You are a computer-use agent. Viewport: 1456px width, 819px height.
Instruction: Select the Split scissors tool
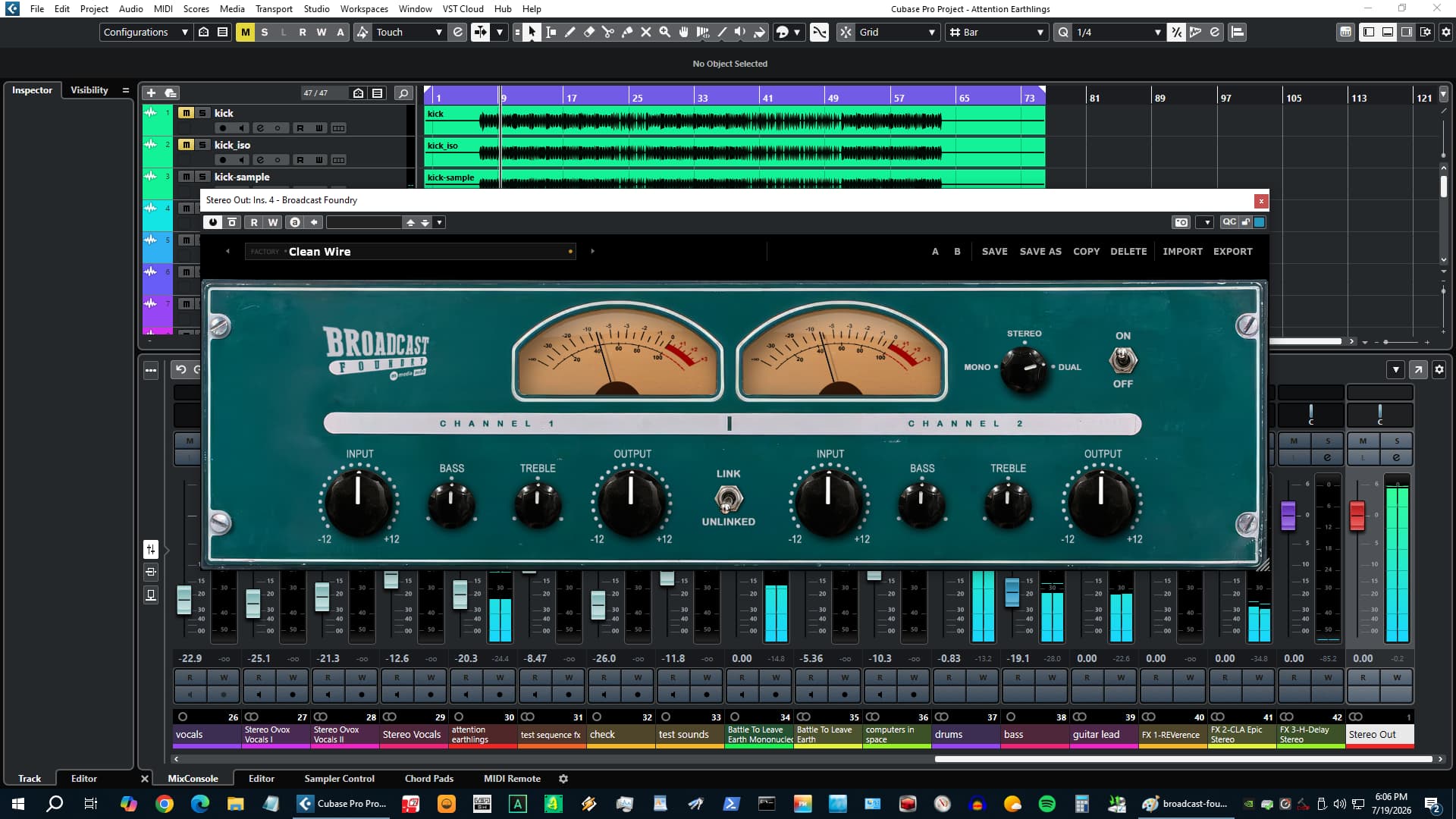[608, 32]
